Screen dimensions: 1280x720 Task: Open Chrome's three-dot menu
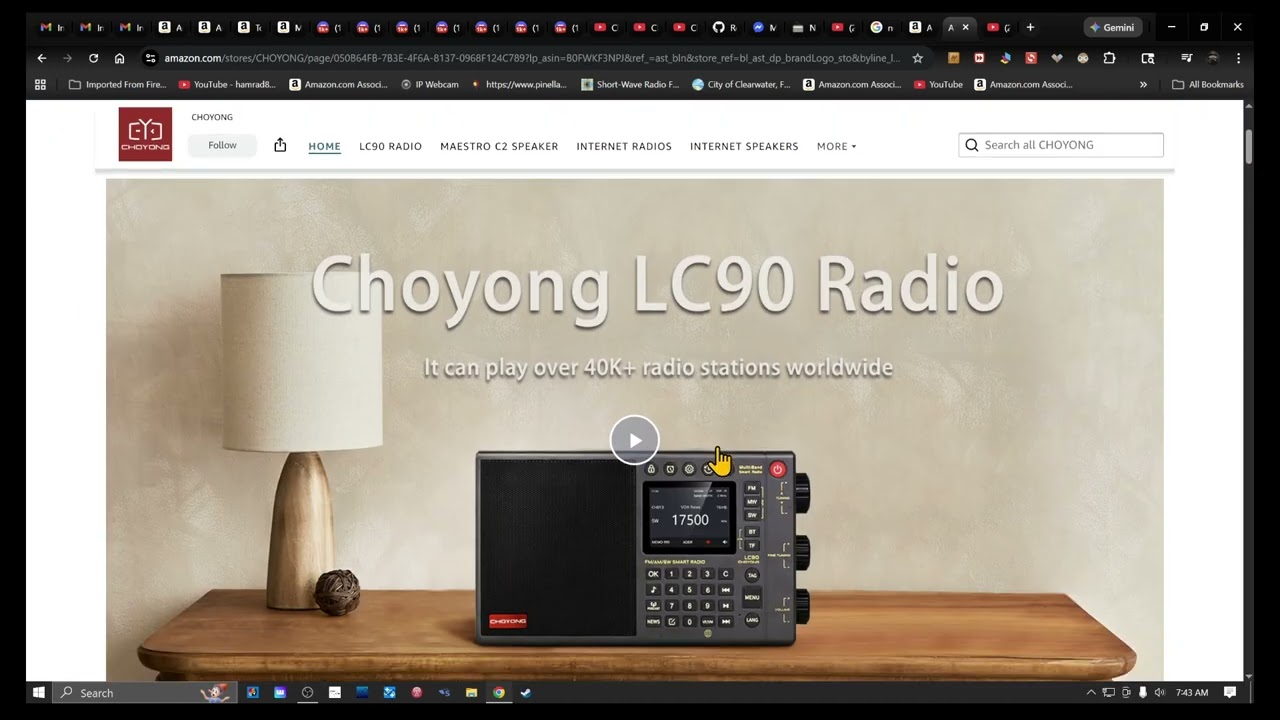1238,58
